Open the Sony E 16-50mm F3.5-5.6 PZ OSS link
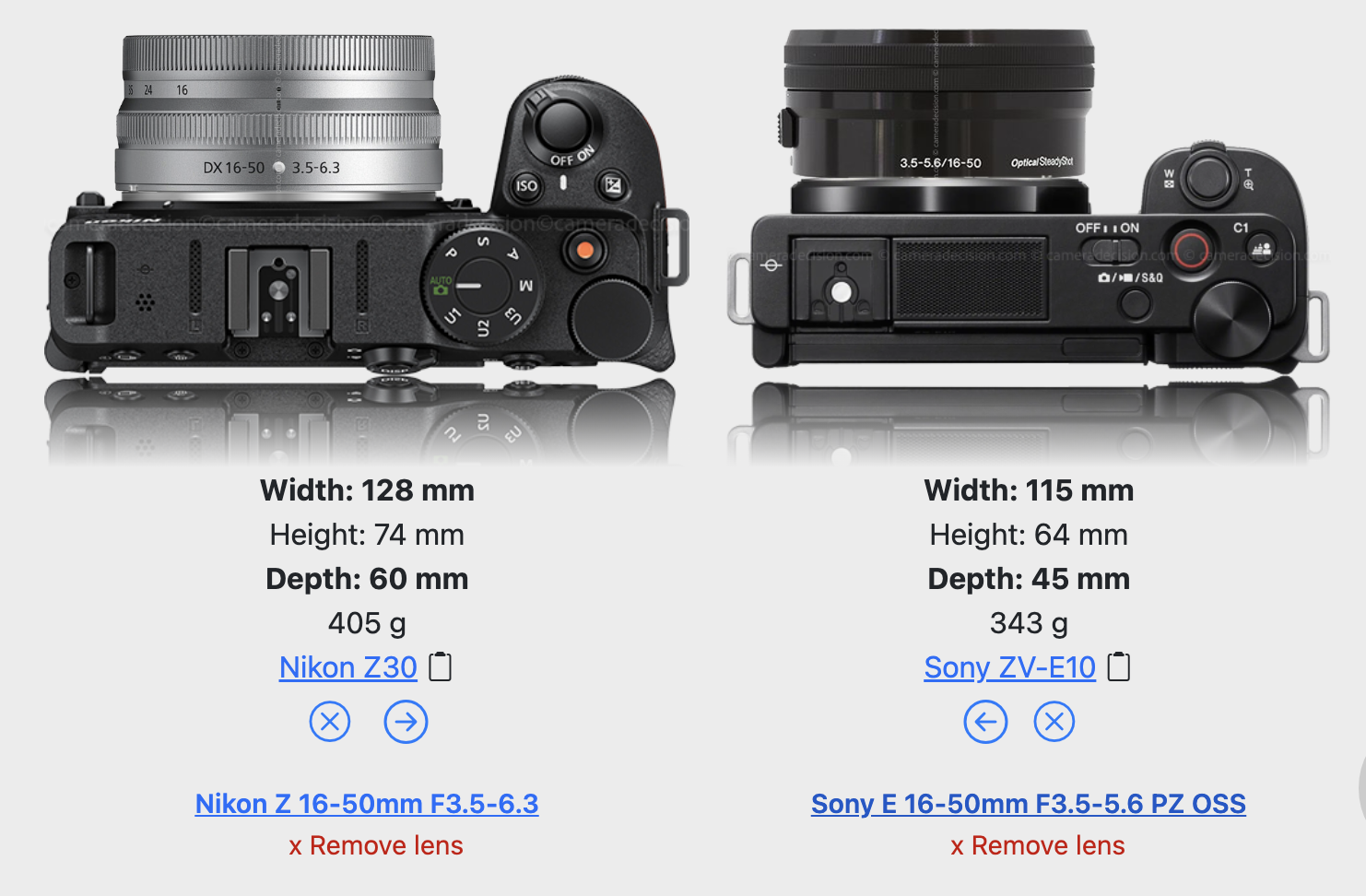Viewport: 1366px width, 896px height. tap(1029, 804)
